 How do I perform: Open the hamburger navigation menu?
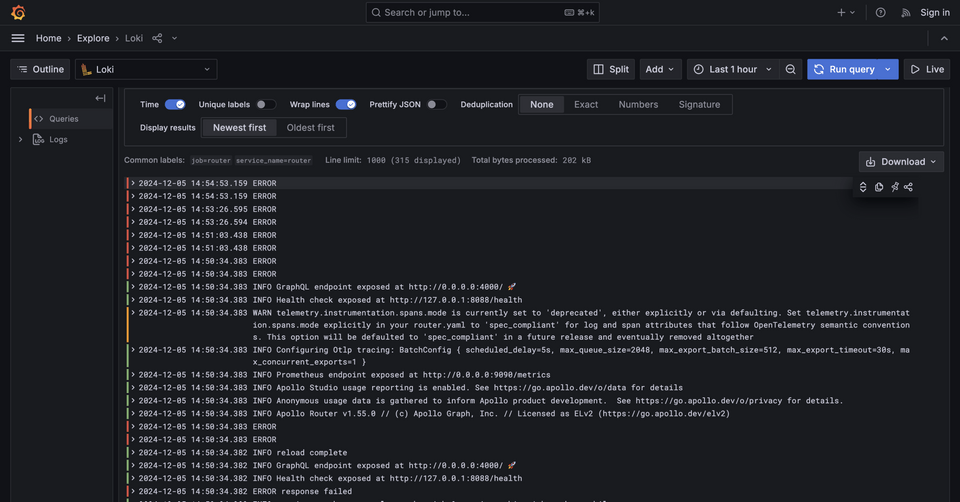pos(18,38)
